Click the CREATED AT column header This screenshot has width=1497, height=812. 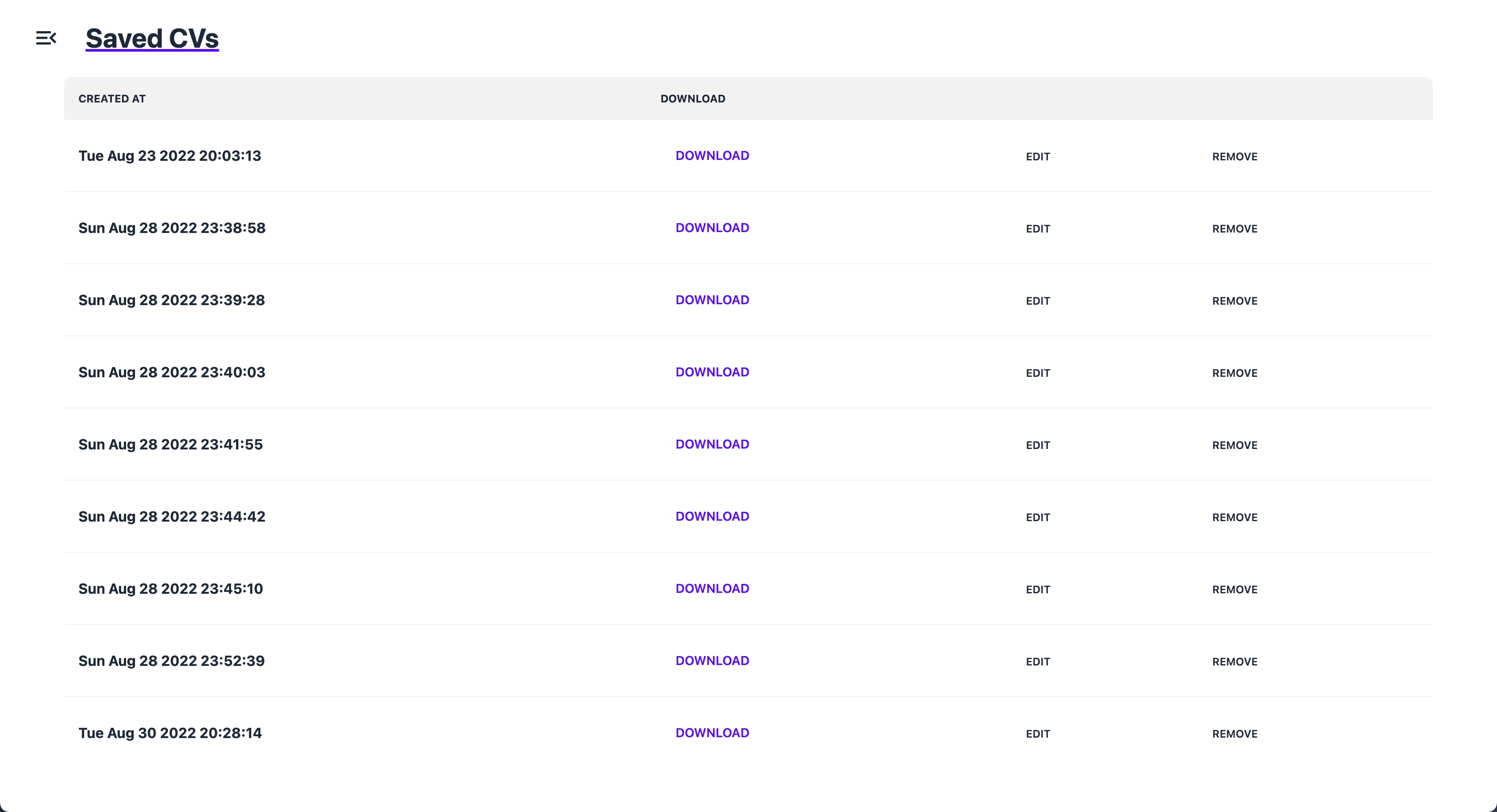tap(111, 99)
